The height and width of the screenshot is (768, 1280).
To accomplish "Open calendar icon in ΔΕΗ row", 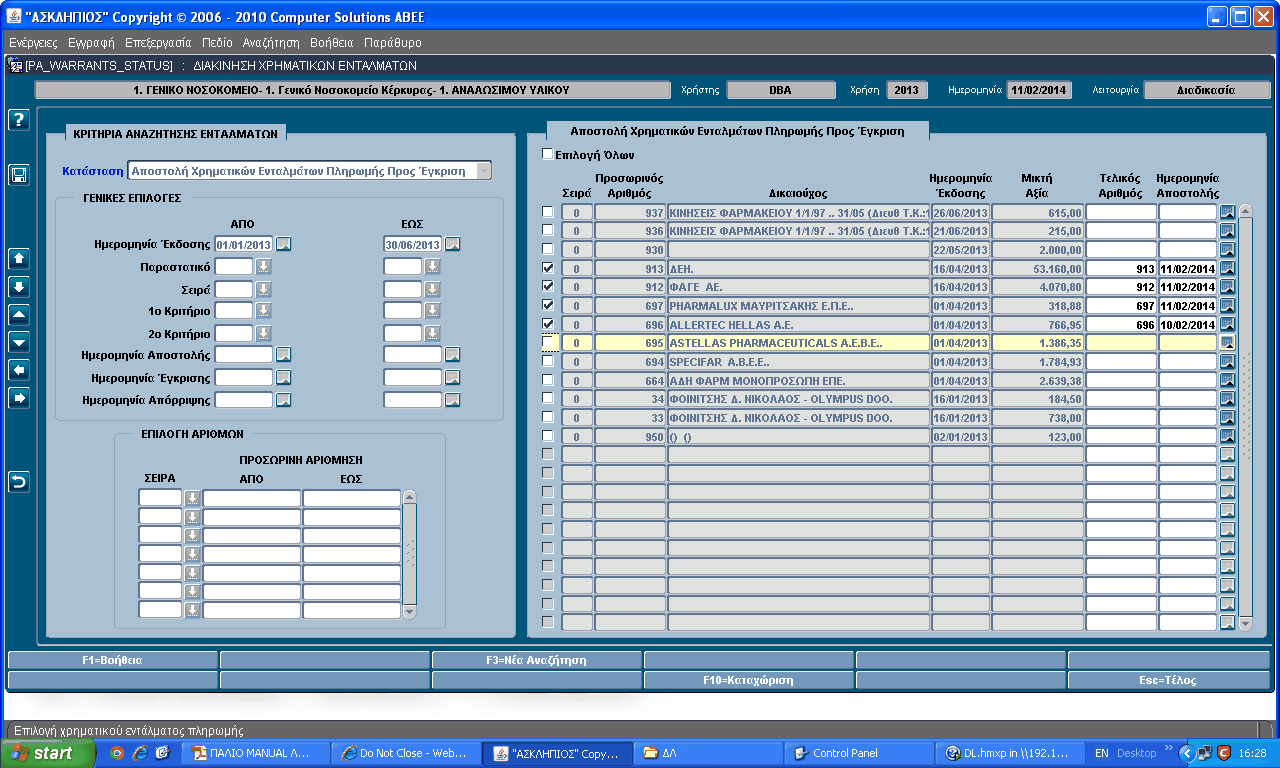I will point(1227,268).
